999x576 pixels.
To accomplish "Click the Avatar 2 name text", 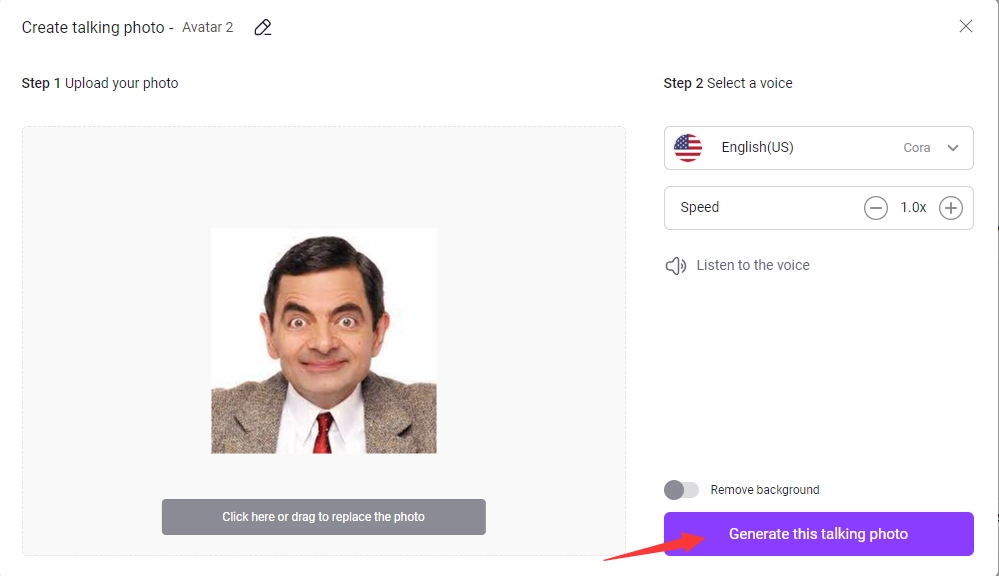I will tap(208, 27).
